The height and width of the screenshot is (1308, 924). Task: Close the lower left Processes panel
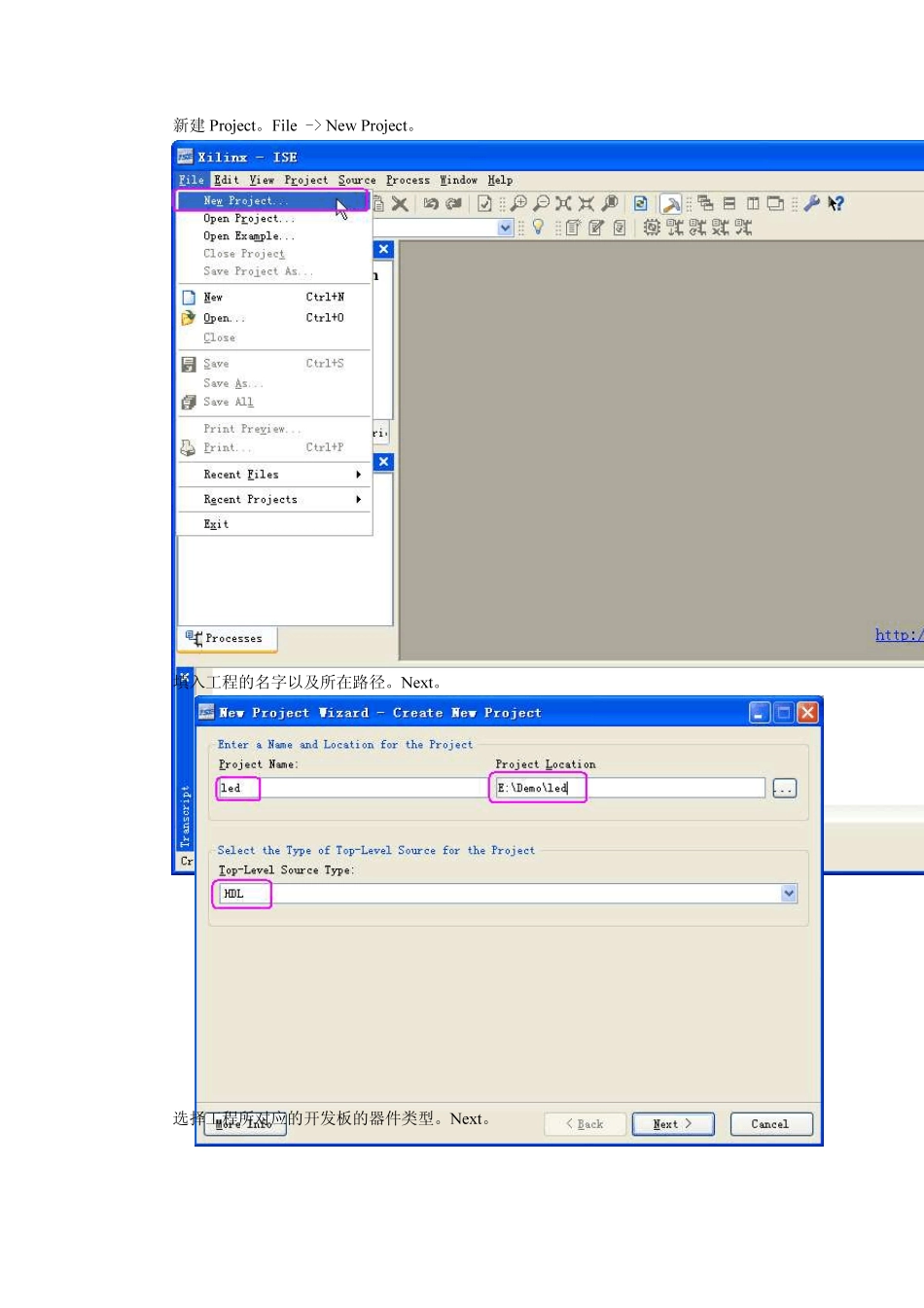click(383, 462)
